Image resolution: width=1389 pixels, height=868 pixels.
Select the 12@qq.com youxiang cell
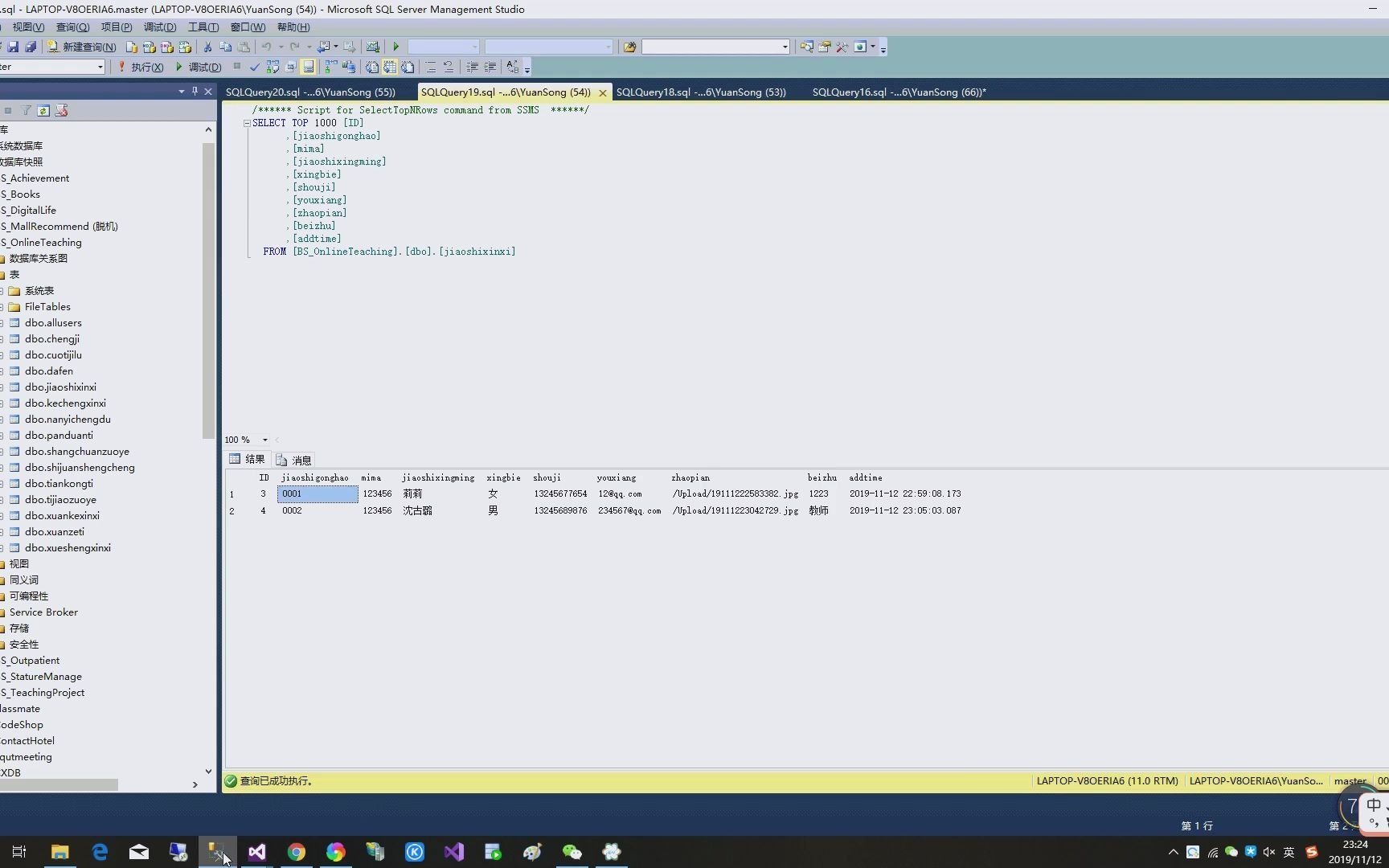[x=631, y=493]
